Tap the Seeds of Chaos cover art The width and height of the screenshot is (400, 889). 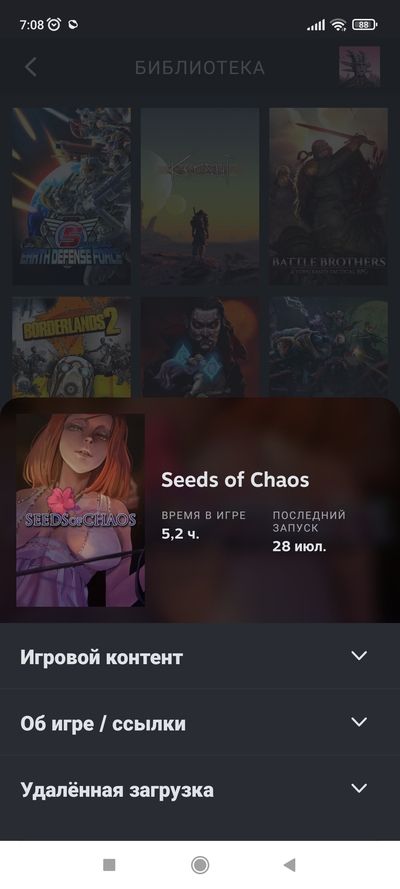tap(80, 510)
